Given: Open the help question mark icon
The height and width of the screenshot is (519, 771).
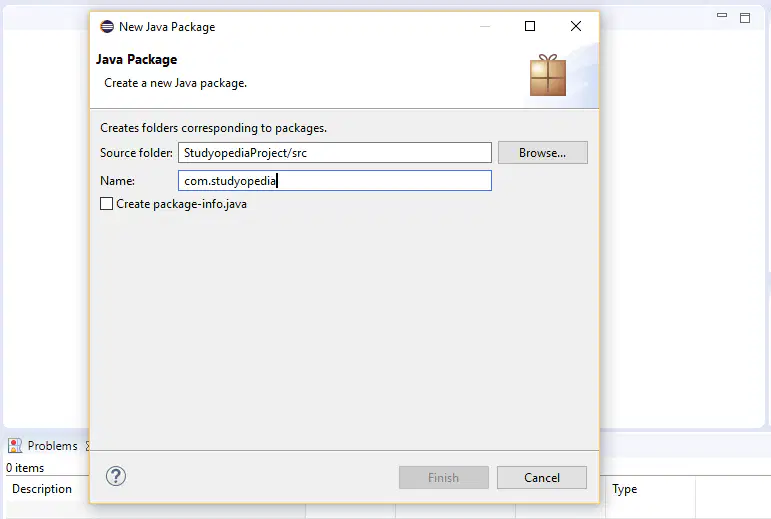Looking at the screenshot, I should (116, 476).
